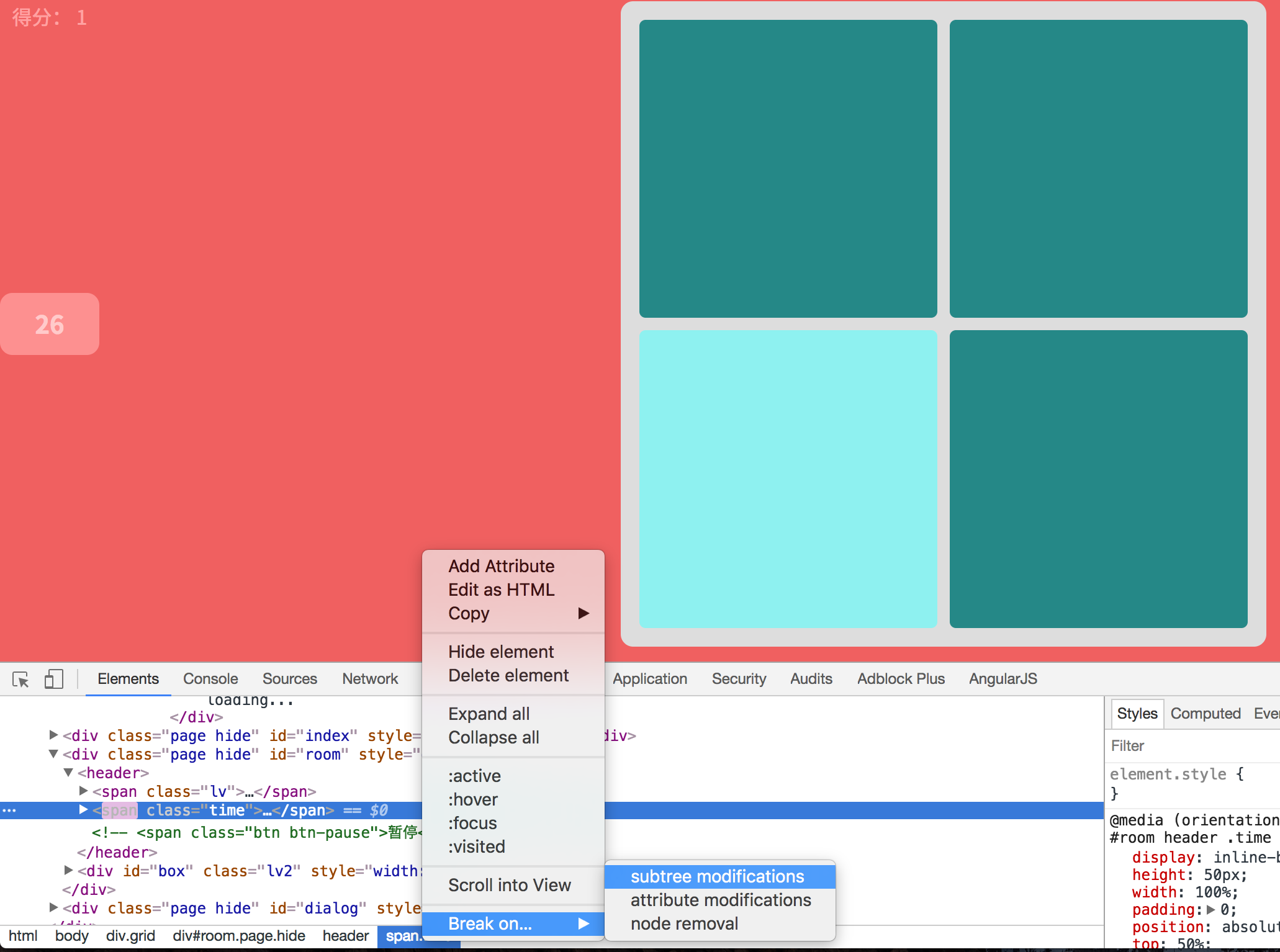
Task: Expand the span class lv node
Action: pos(83,791)
